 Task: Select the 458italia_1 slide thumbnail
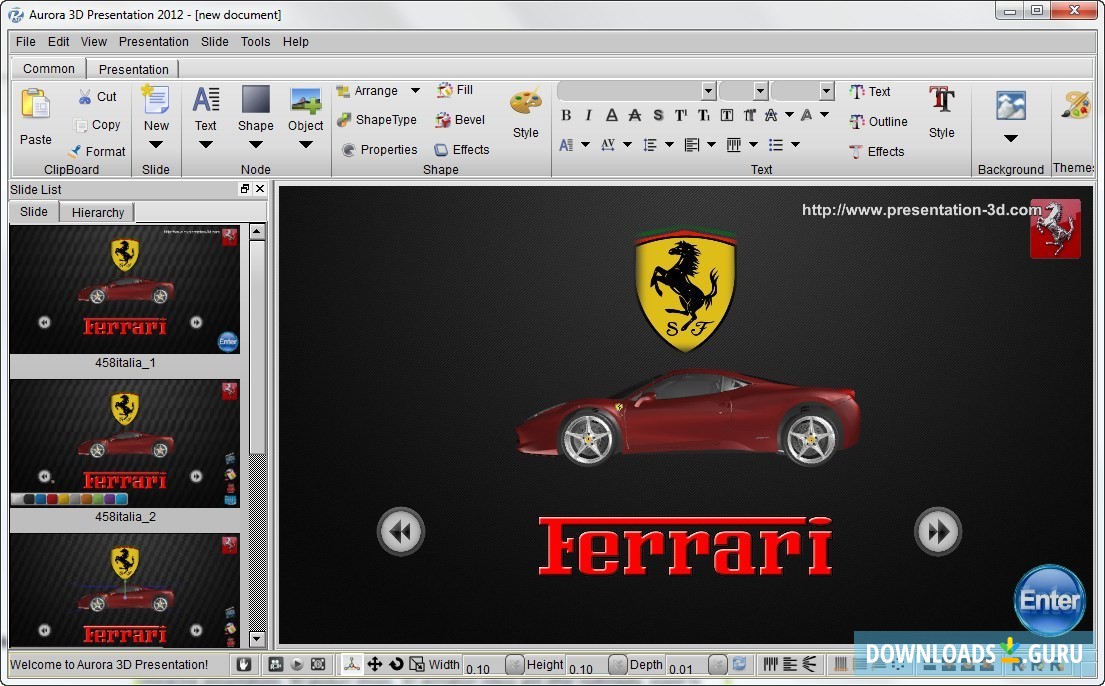pos(125,290)
